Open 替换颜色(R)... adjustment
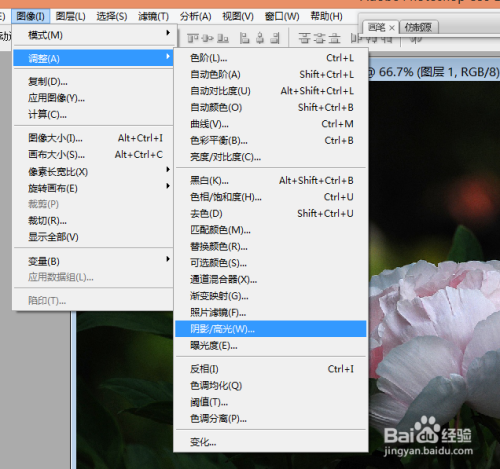This screenshot has height=469, width=500. pyautogui.click(x=271, y=246)
